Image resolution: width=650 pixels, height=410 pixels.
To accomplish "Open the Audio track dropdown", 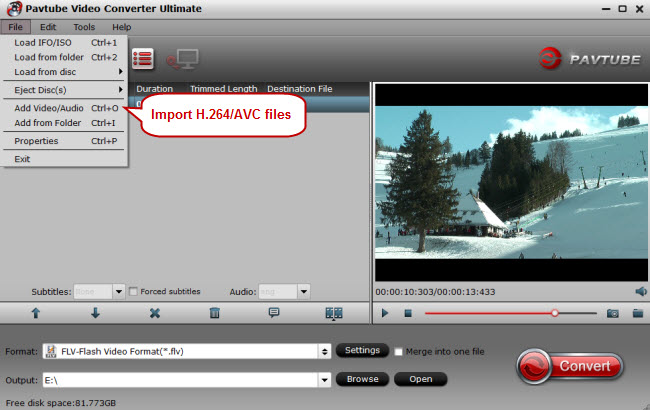I will pos(304,292).
